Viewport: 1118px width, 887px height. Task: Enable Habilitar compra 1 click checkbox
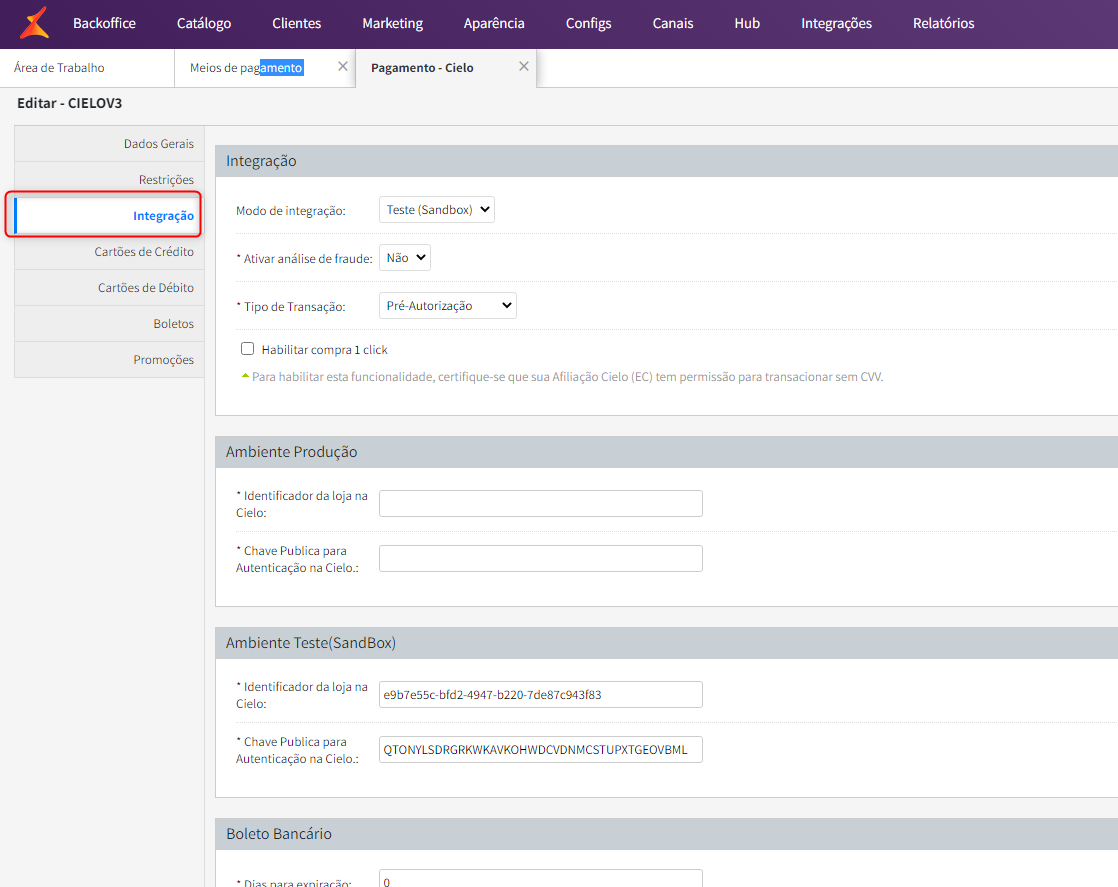click(247, 349)
